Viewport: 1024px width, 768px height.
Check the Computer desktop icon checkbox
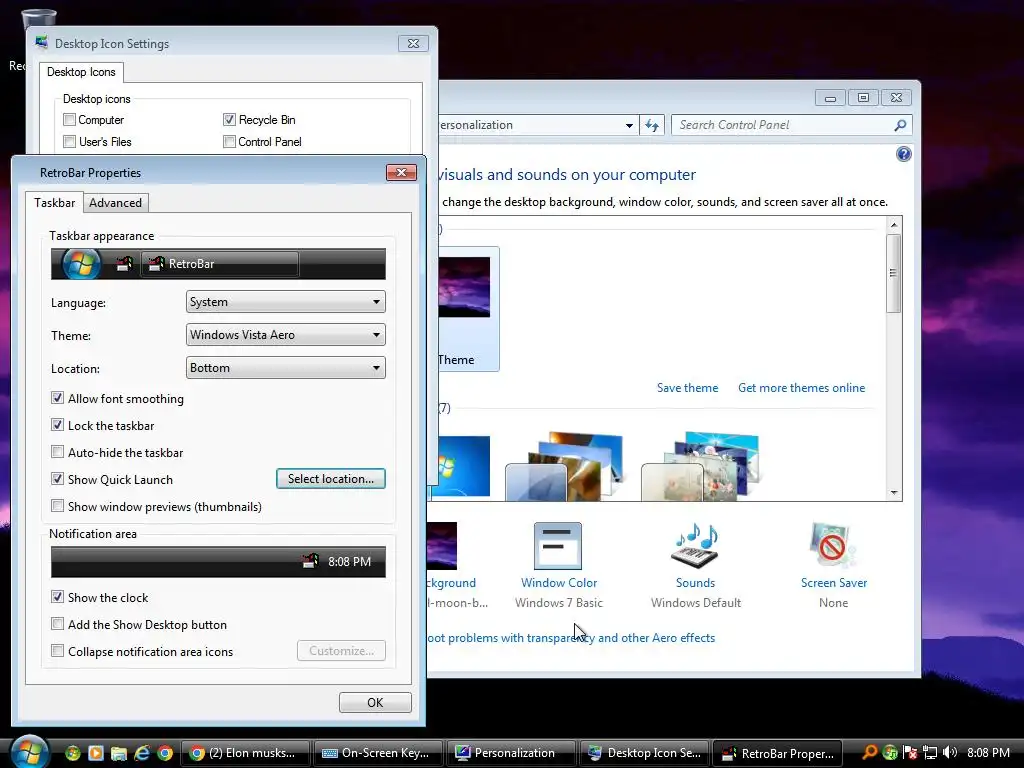click(x=69, y=120)
